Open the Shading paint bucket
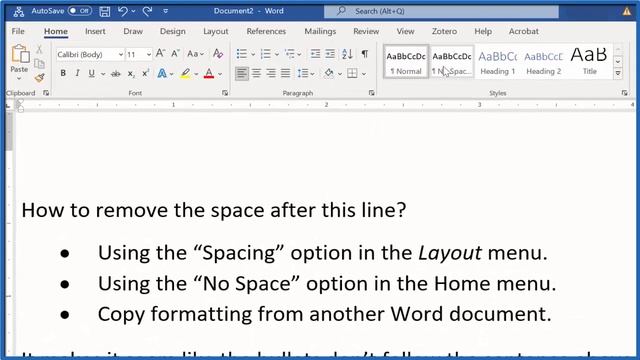This screenshot has width=640, height=360. tap(329, 73)
